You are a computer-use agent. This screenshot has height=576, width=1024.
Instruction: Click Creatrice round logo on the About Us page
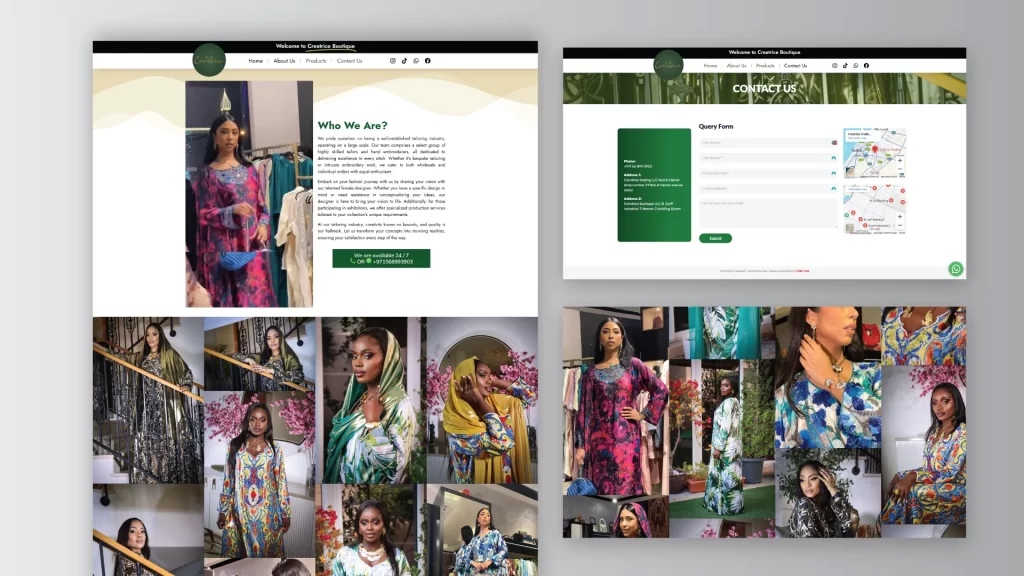pos(209,60)
